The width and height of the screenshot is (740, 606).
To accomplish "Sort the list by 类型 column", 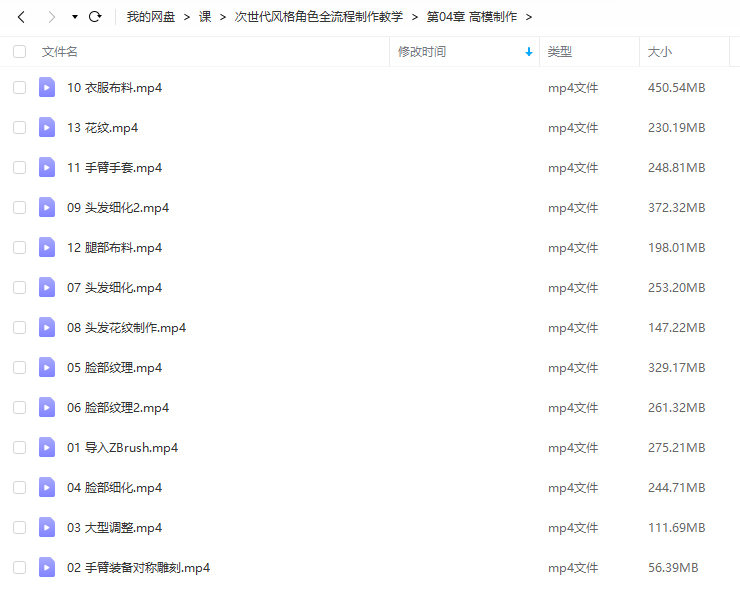I will pyautogui.click(x=560, y=52).
